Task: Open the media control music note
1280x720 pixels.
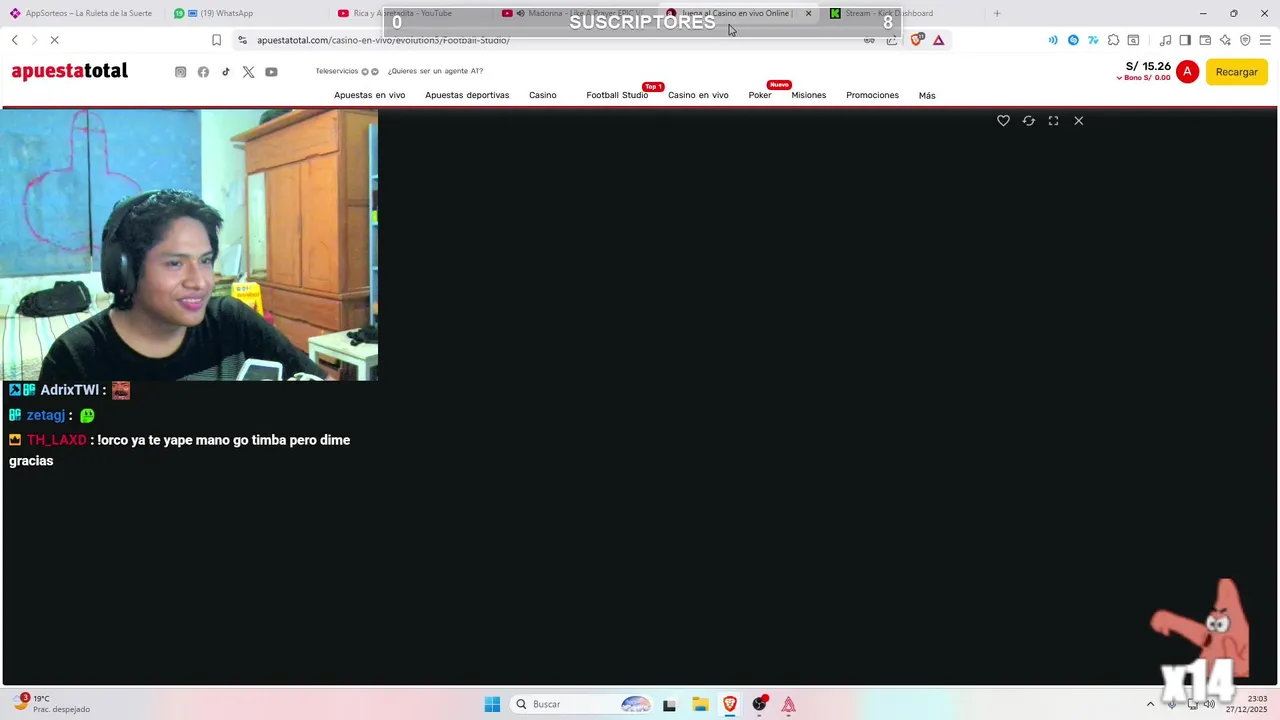Action: 1165,40
